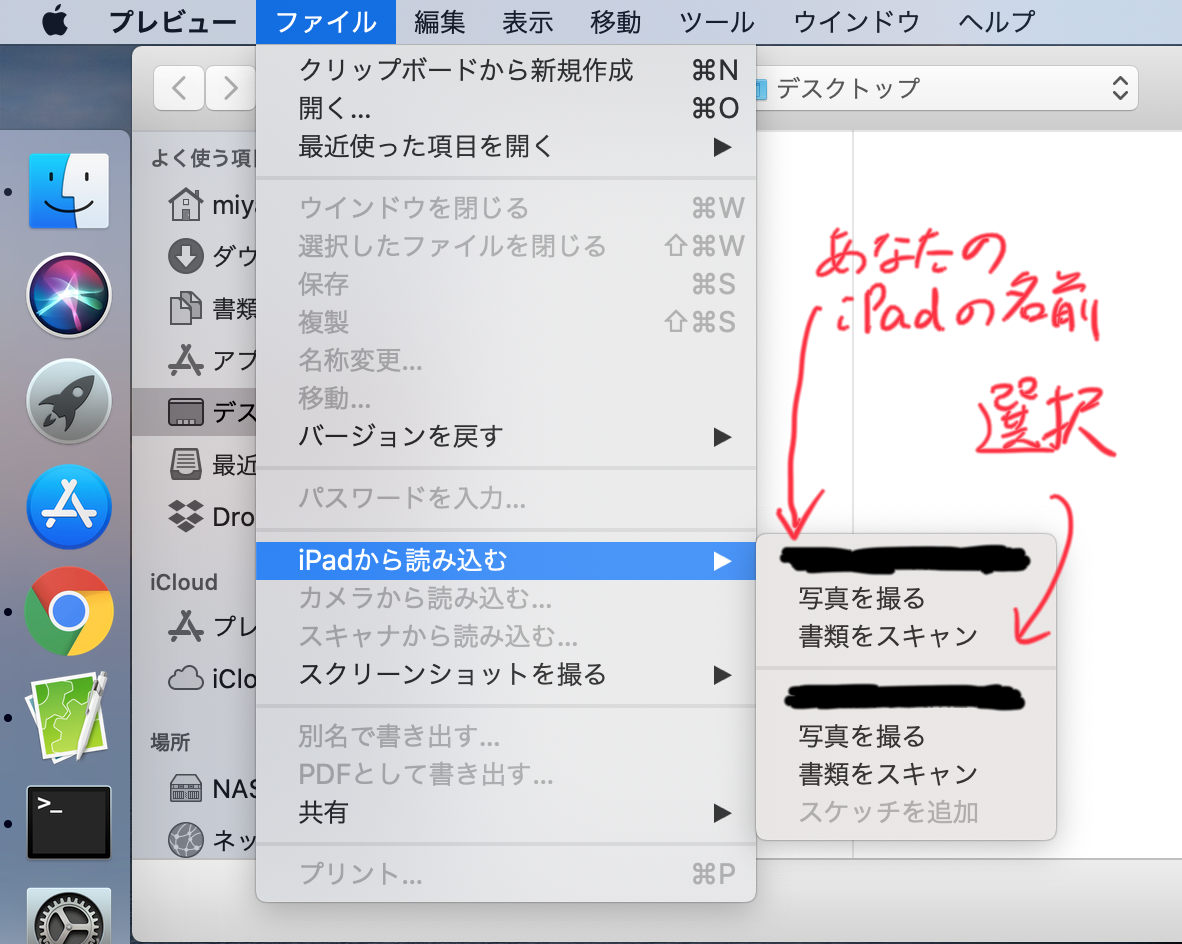Go forward with the right chevron button
1182x944 pixels.
230,88
